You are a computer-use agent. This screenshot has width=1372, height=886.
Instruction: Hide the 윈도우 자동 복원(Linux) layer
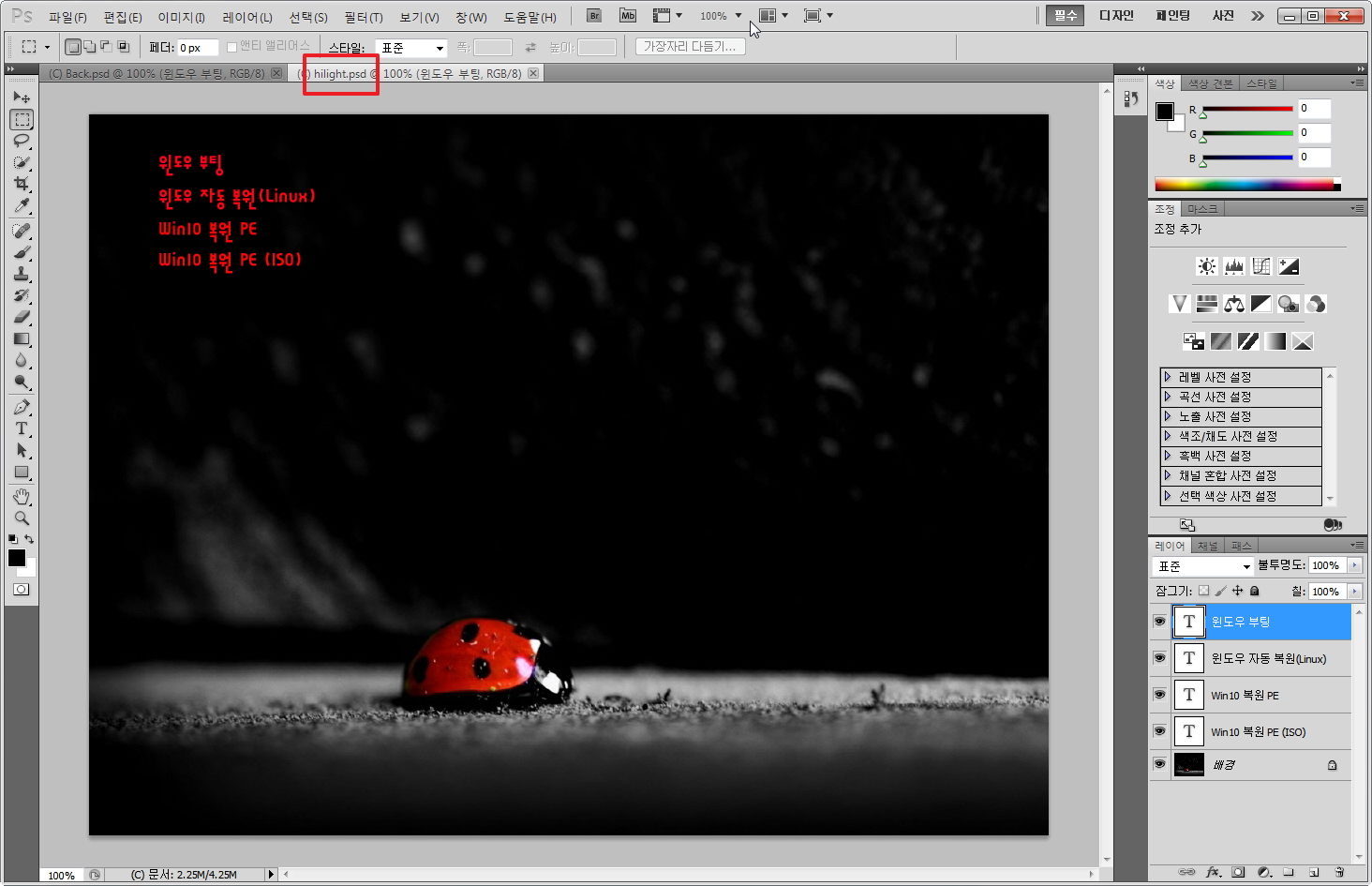1159,658
